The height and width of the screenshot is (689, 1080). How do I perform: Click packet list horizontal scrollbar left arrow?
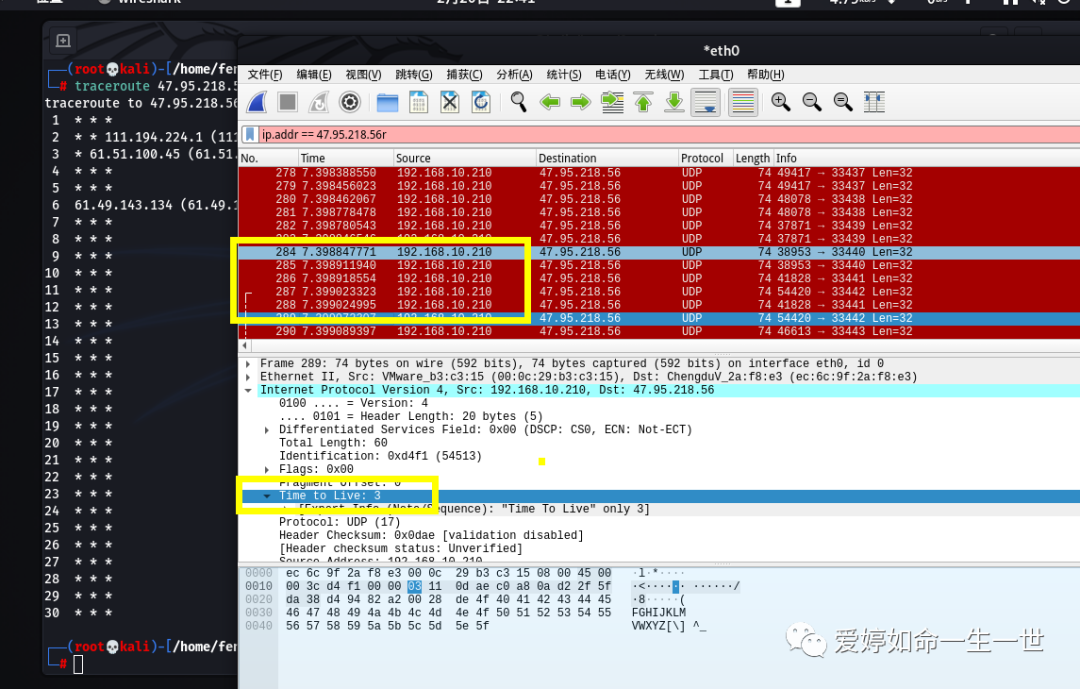244,345
